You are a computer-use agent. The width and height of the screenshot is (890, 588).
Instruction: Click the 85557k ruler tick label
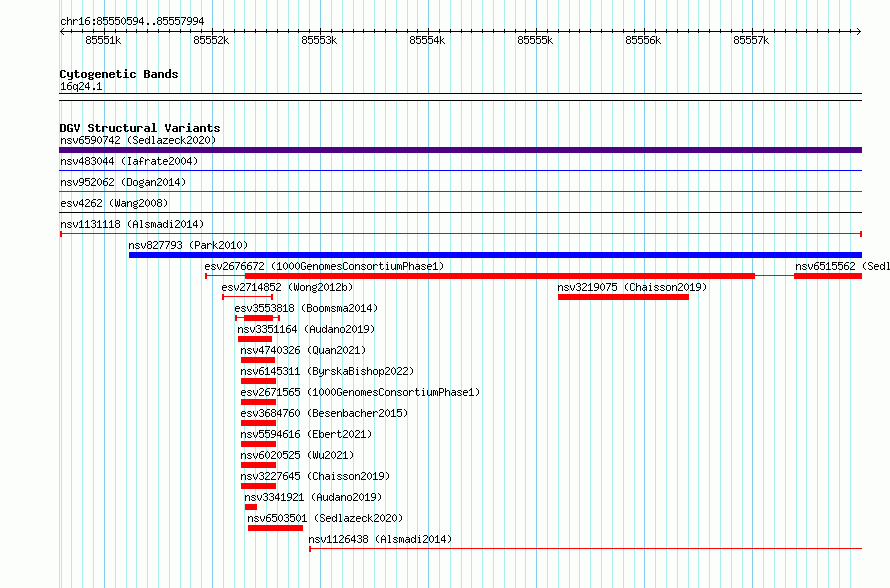pos(751,40)
